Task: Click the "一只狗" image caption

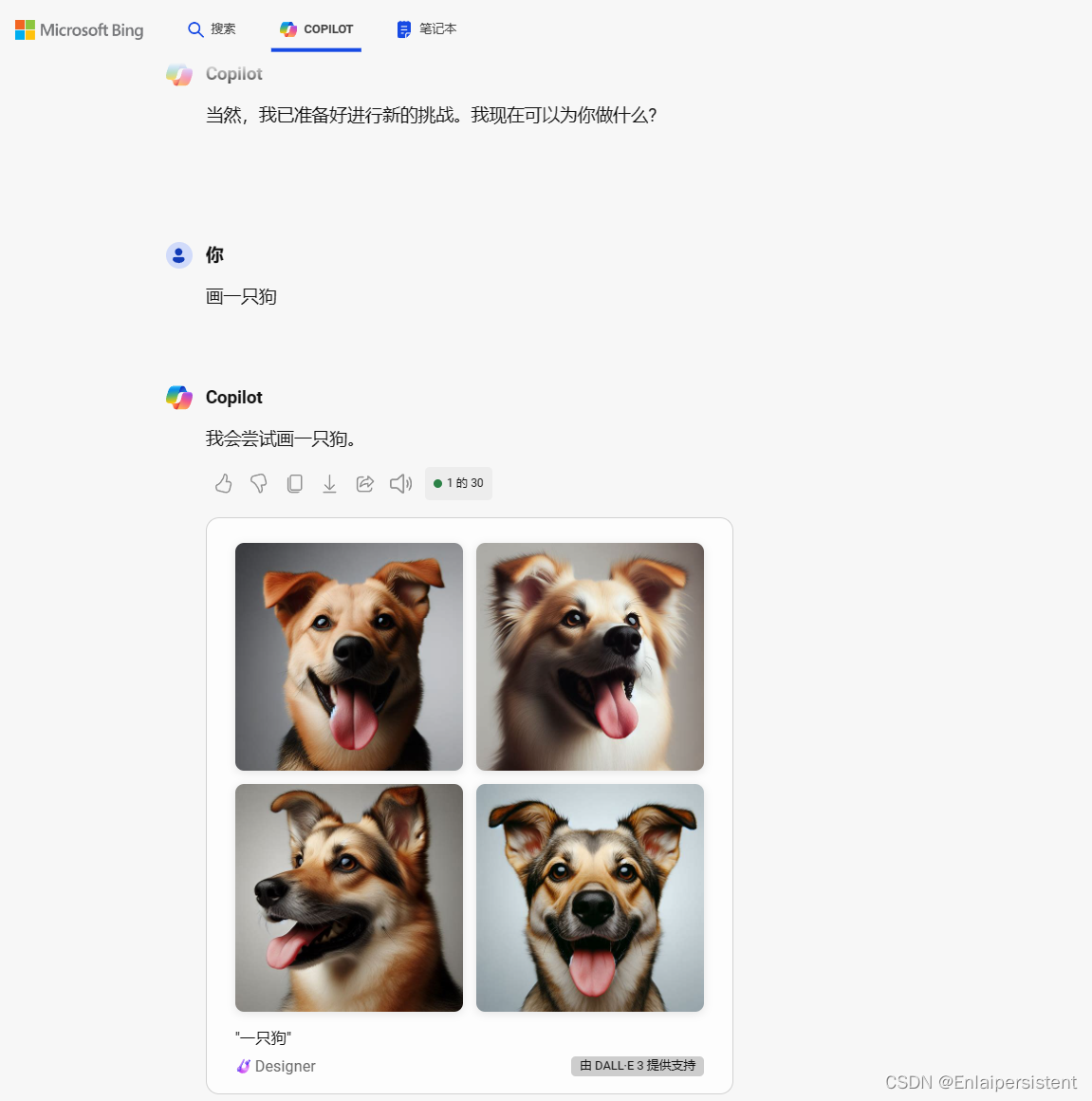Action: coord(263,1037)
